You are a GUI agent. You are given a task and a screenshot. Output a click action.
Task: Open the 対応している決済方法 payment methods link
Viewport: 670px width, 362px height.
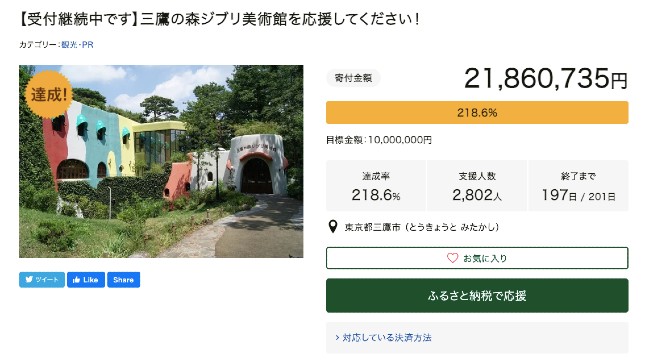[x=387, y=338]
